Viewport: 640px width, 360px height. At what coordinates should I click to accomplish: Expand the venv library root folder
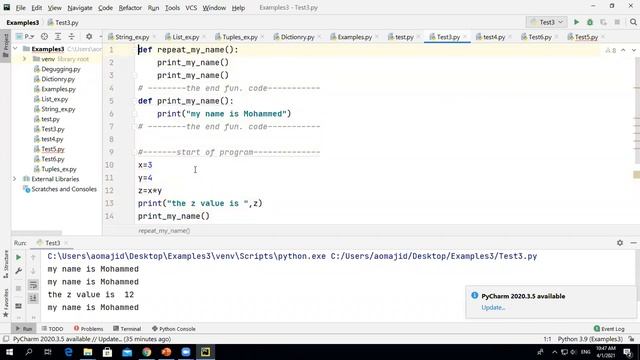(x=24, y=59)
